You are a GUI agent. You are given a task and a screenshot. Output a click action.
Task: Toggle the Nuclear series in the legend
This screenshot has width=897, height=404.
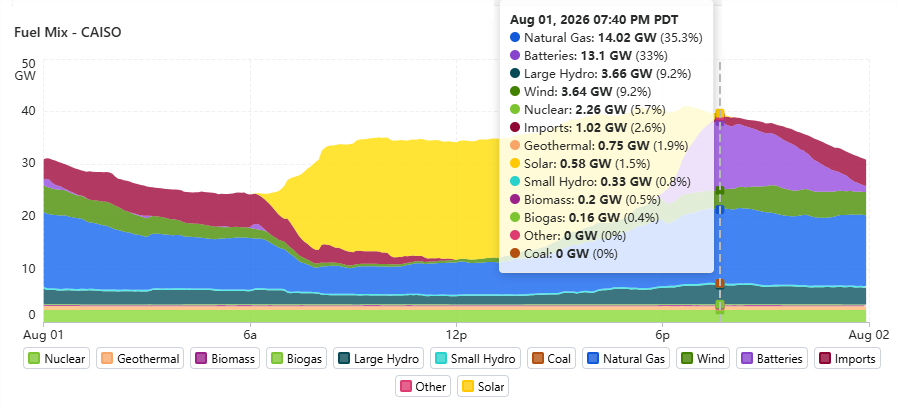(x=57, y=359)
